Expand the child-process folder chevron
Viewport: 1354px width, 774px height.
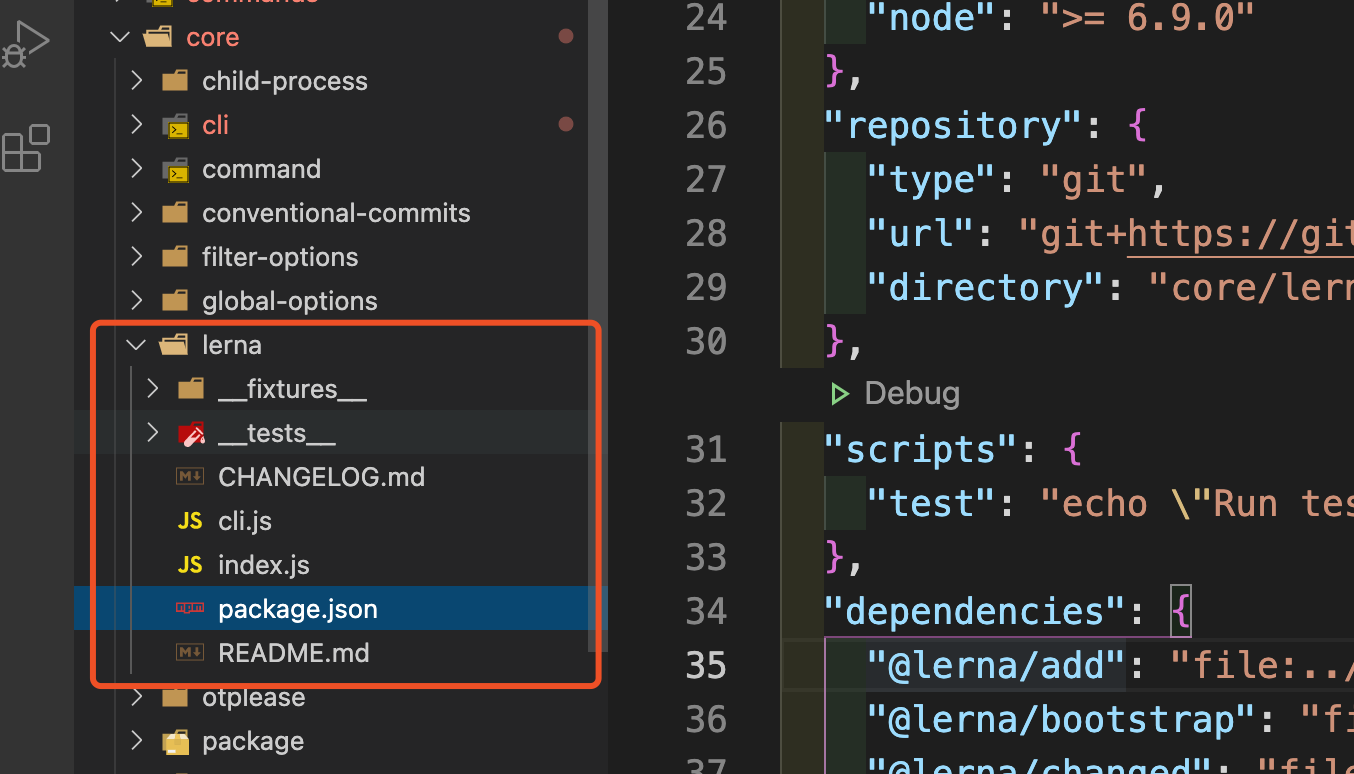click(x=137, y=81)
